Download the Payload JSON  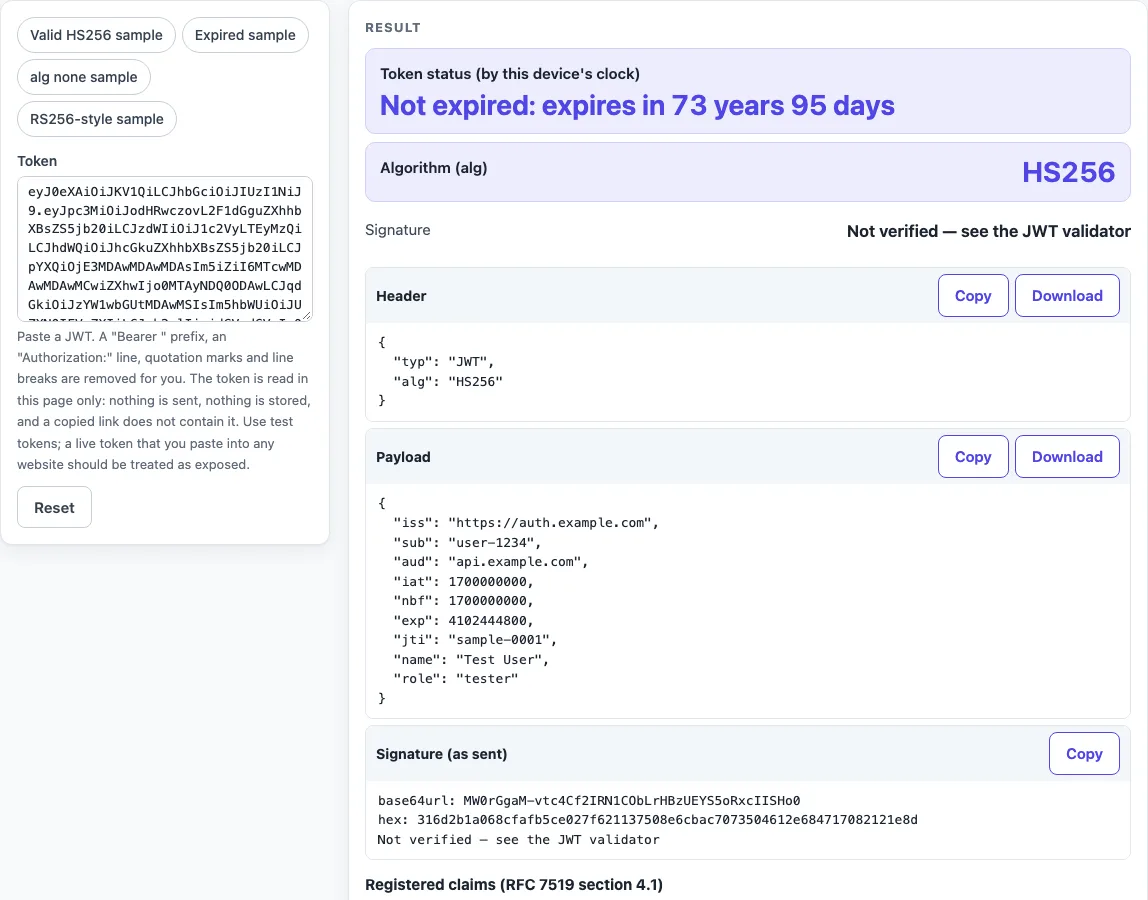[x=1067, y=457]
